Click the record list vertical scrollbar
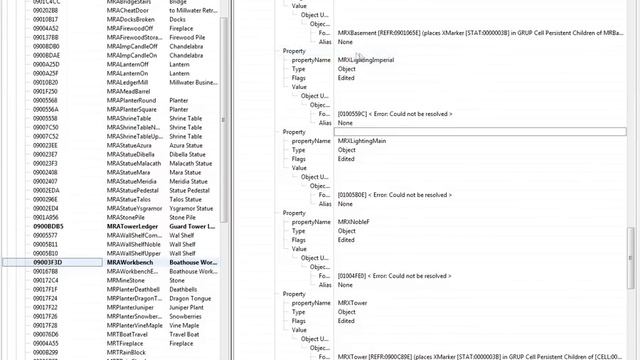 click(x=223, y=119)
